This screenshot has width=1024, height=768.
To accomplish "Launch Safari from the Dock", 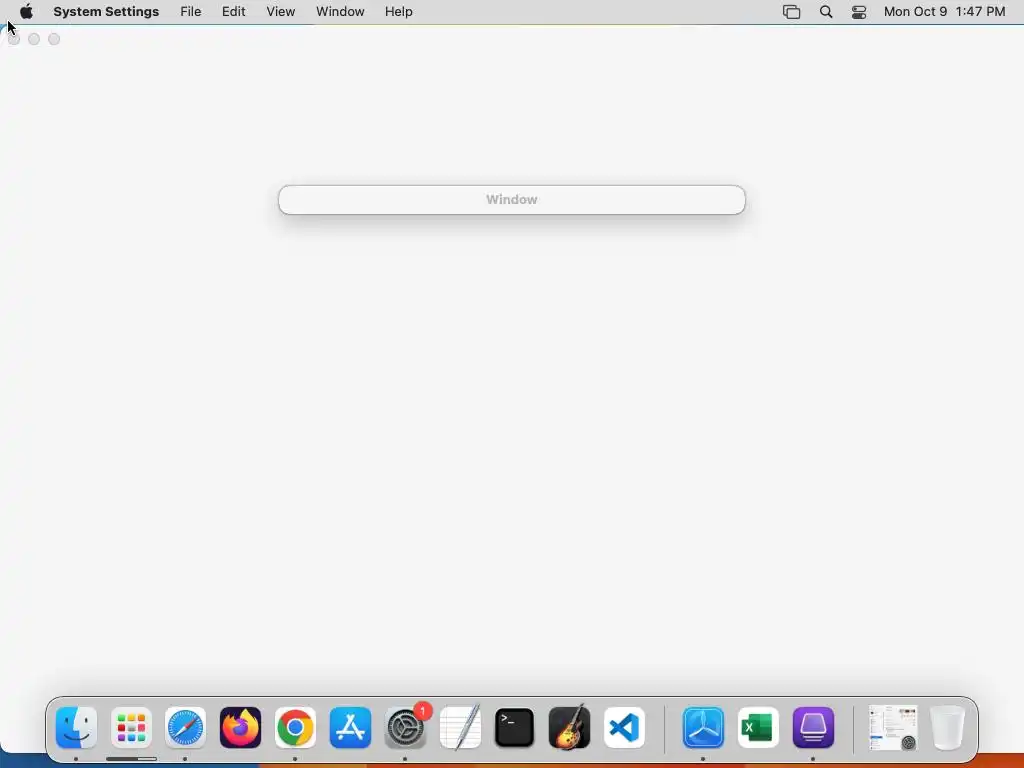I will click(x=185, y=728).
